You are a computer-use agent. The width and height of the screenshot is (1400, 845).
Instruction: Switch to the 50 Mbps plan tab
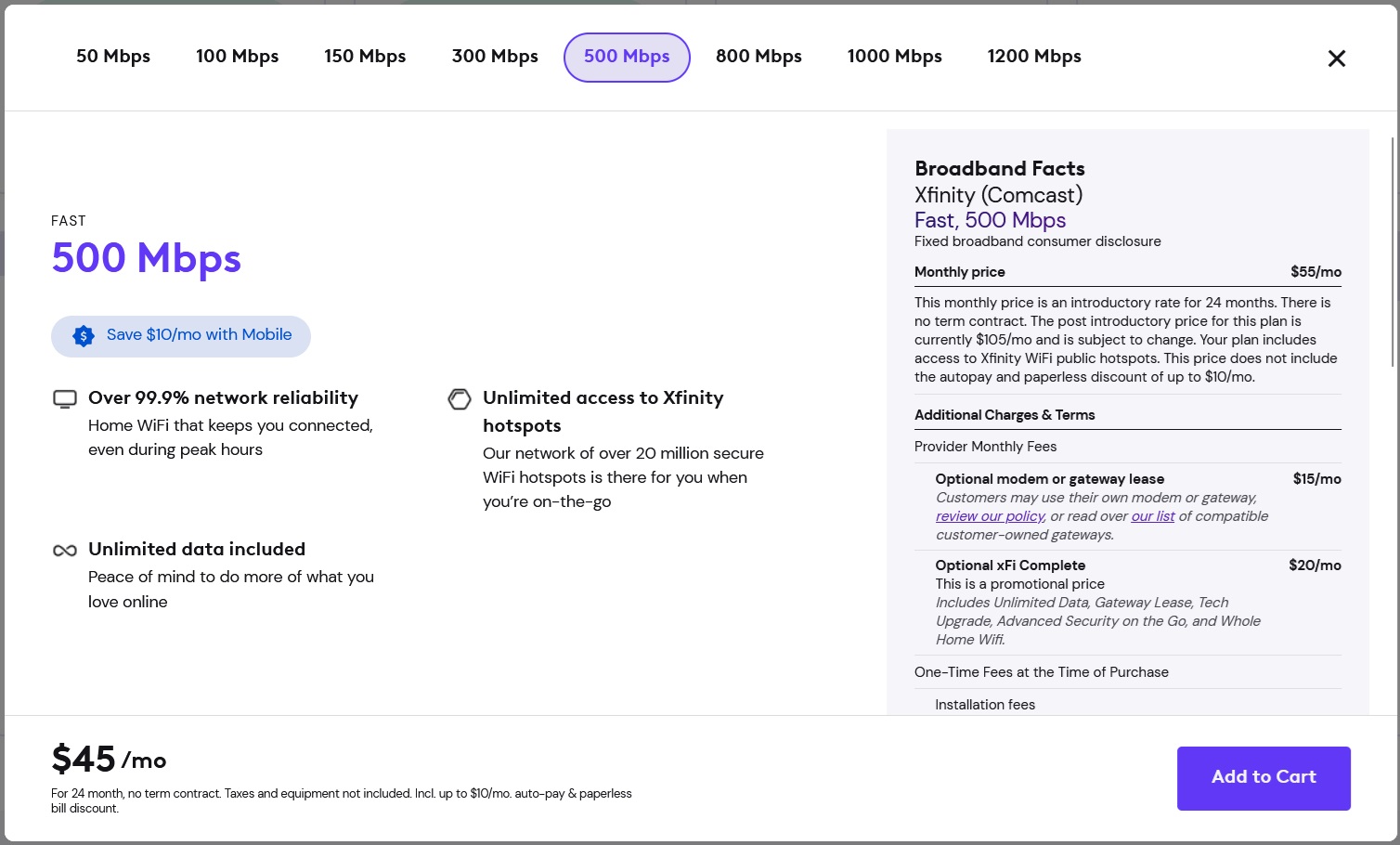[113, 57]
